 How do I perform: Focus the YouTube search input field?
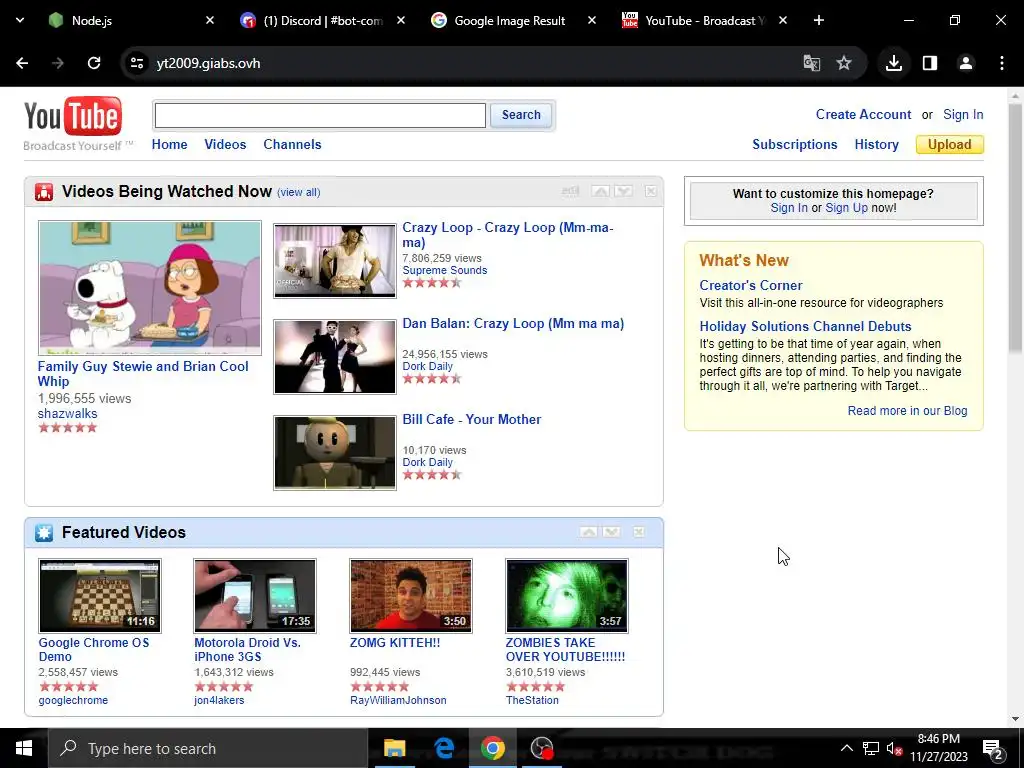tap(320, 116)
